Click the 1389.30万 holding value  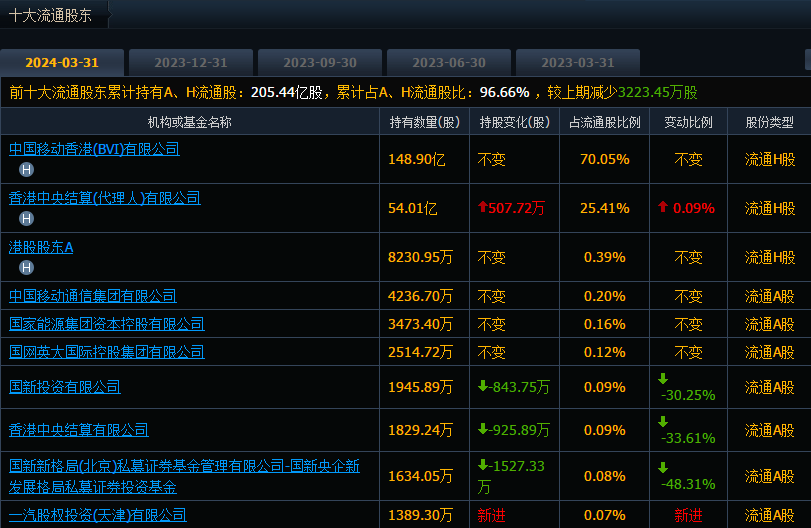point(420,515)
